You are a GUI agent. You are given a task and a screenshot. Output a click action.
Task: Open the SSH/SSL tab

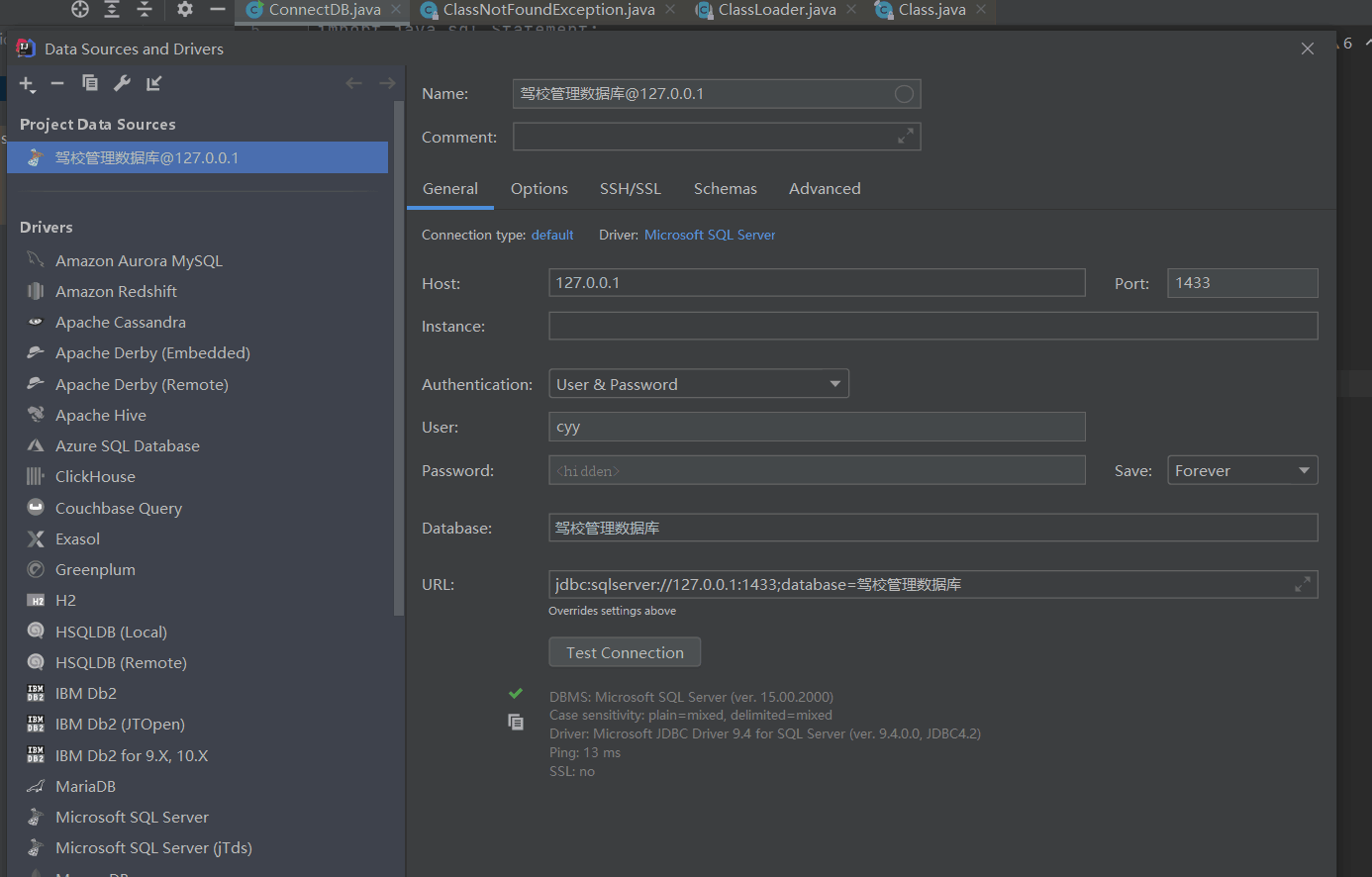pyautogui.click(x=631, y=188)
